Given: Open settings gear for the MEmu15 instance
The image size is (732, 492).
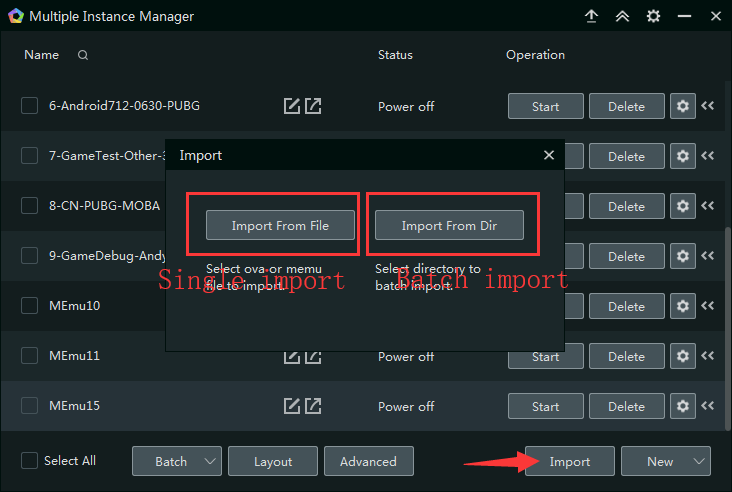Looking at the screenshot, I should pos(683,406).
